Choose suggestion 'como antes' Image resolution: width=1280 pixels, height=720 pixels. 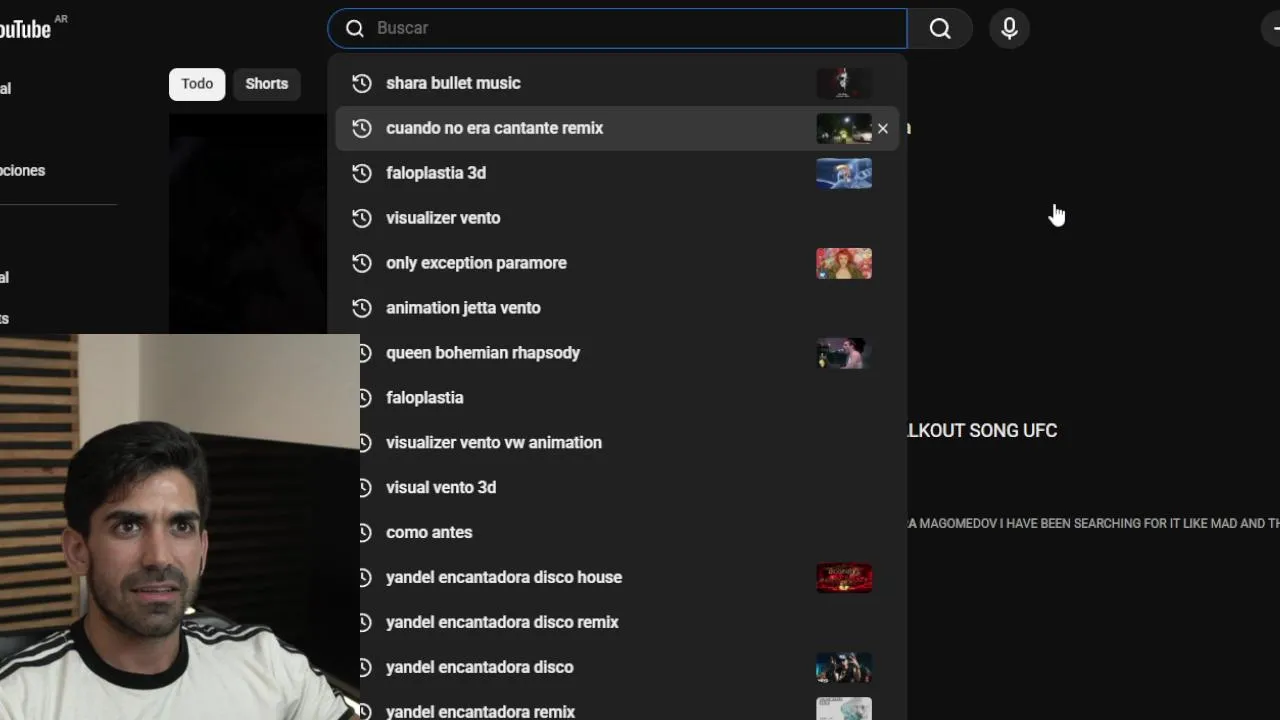click(x=630, y=533)
